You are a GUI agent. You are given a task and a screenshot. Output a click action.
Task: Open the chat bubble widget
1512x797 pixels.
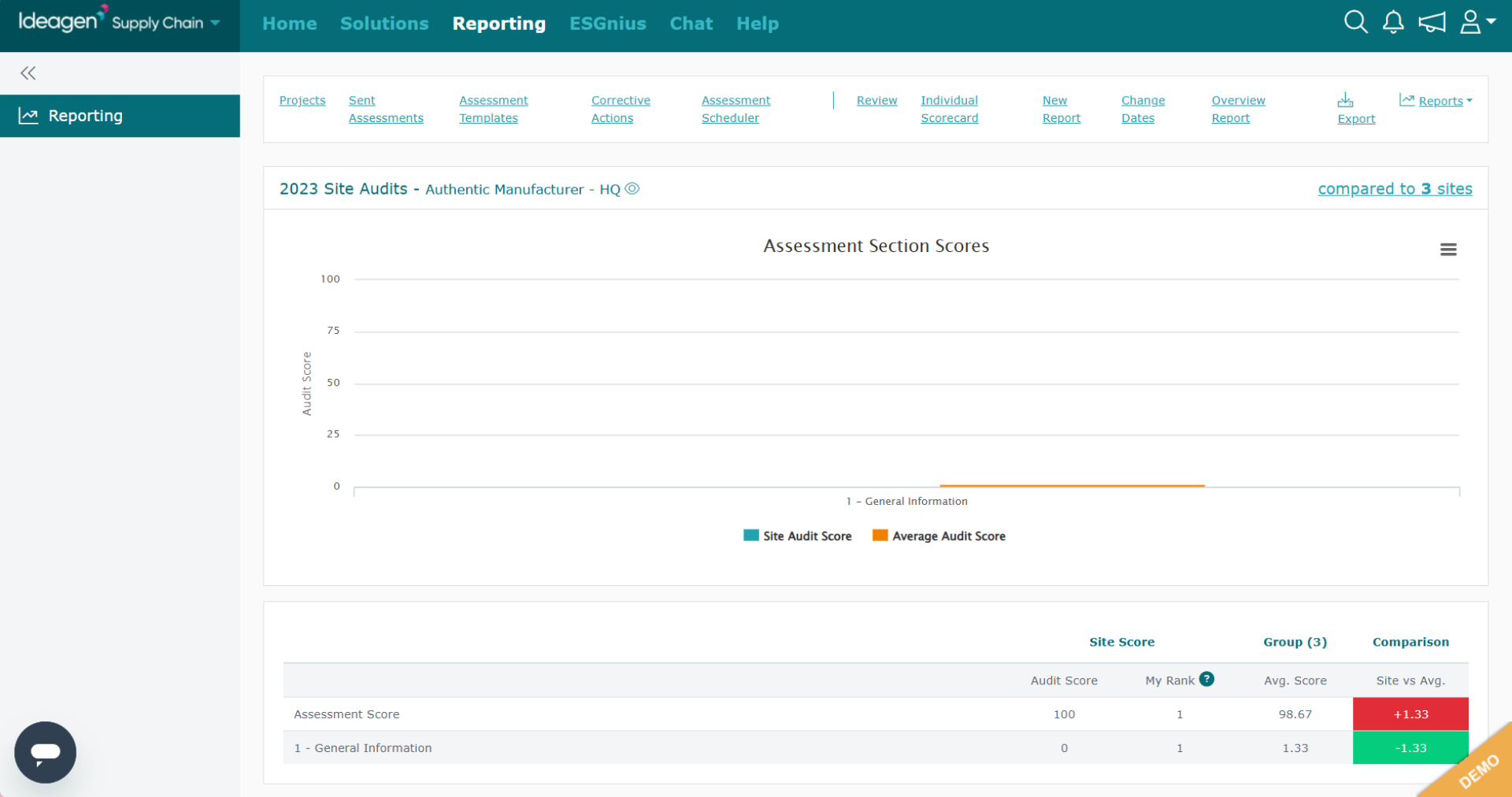(x=45, y=752)
